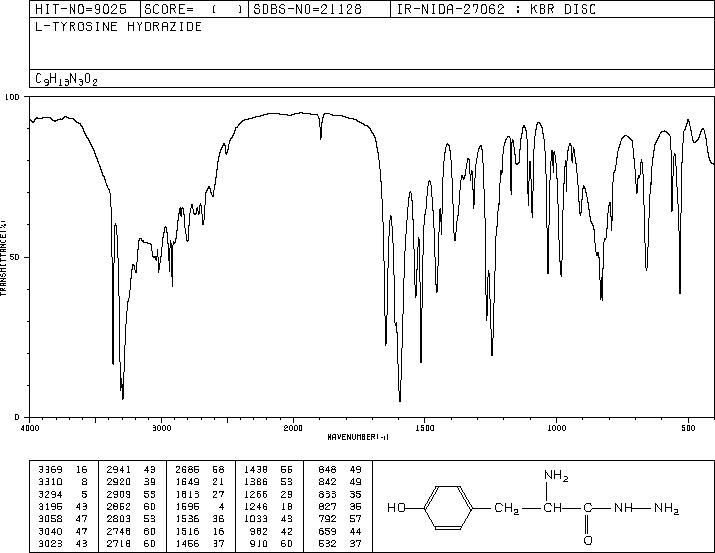Screen dimensions: 715x553
Task: Click the WAVENUMBER axis title
Action: [x=358, y=437]
